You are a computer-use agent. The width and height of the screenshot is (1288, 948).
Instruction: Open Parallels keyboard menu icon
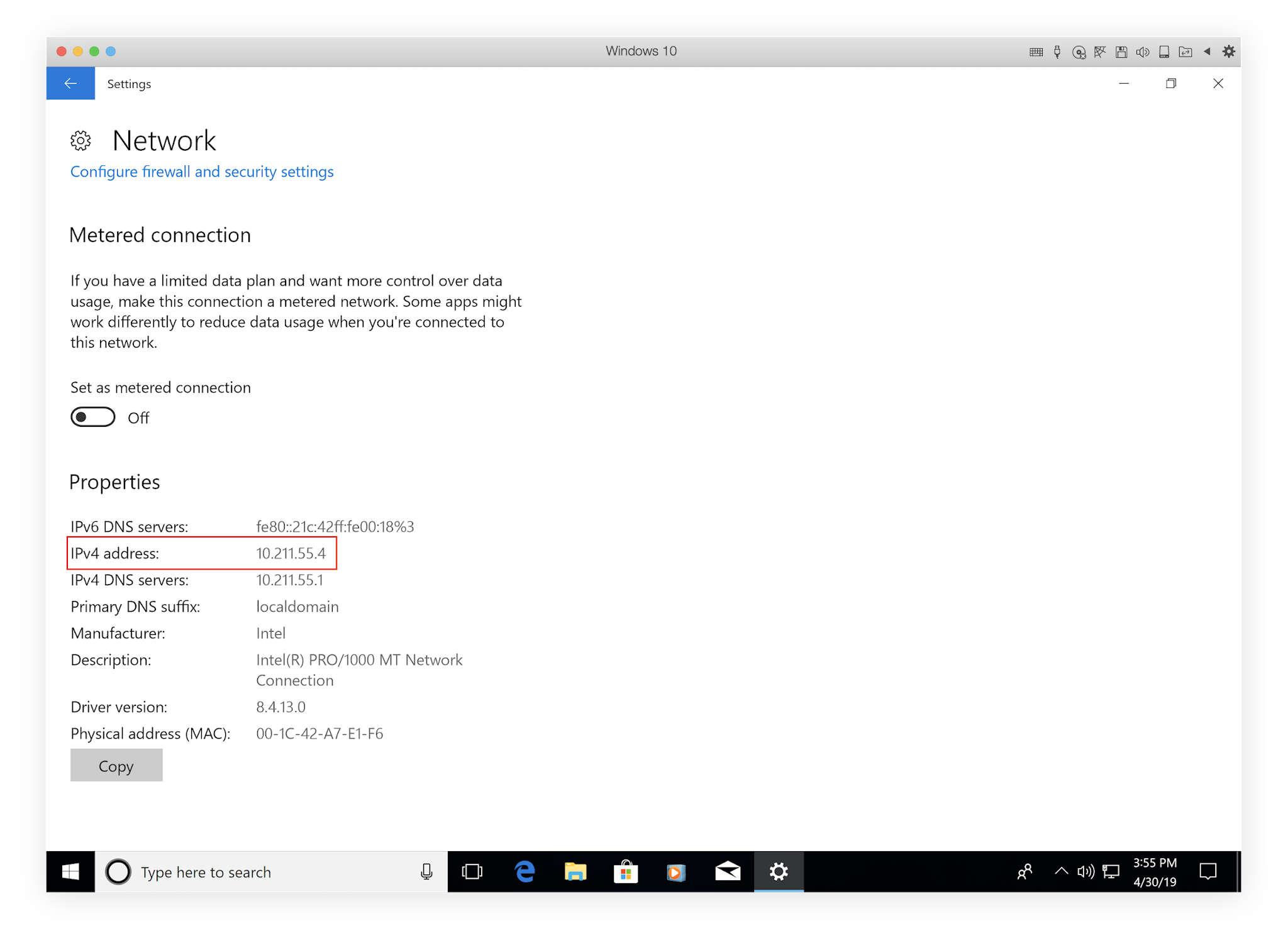pyautogui.click(x=1036, y=52)
